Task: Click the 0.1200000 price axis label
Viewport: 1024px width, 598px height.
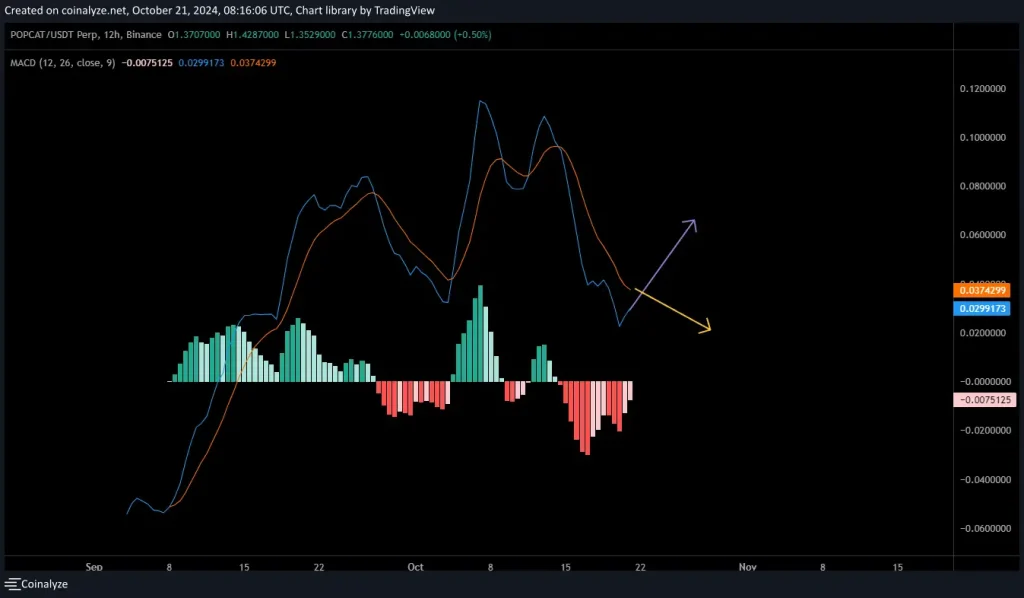Action: (x=984, y=88)
